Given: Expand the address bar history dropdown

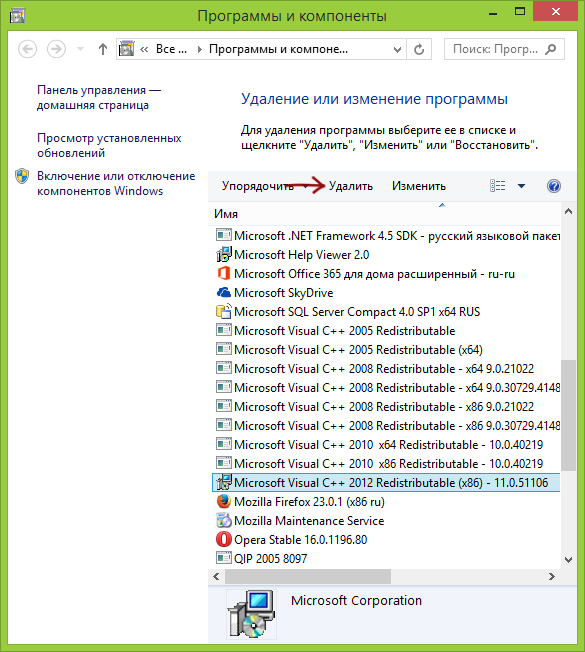Looking at the screenshot, I should pyautogui.click(x=397, y=50).
